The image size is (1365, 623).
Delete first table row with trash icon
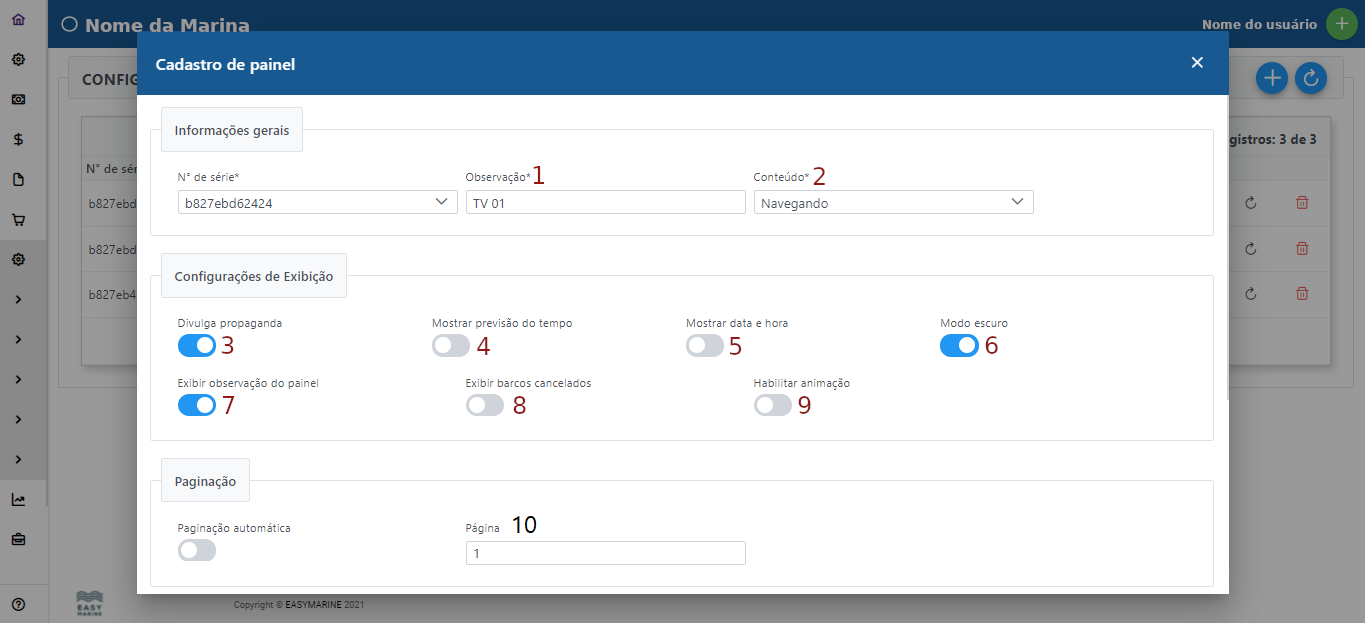point(1302,203)
